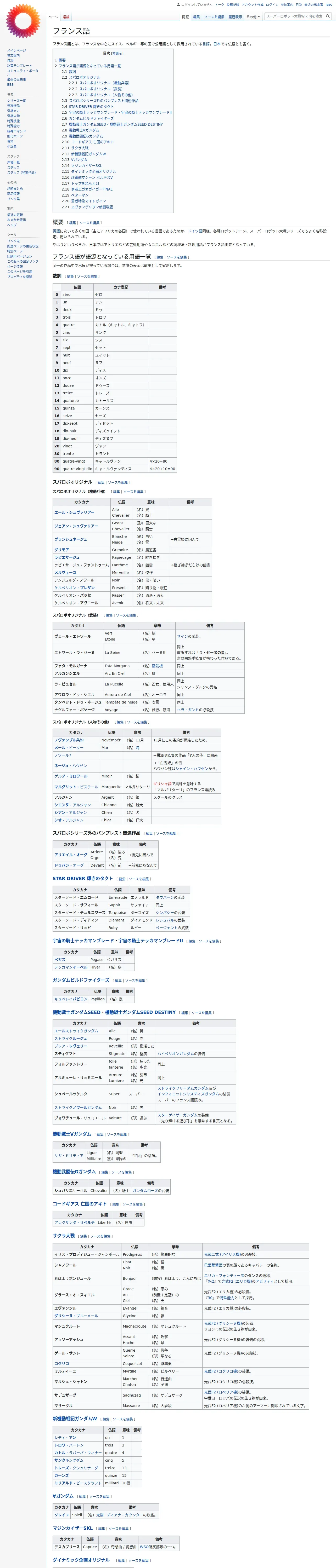Screen dimensions: 336x1568
Task: Open シリーズ一覧 in the sidebar
Action: pos(16,100)
